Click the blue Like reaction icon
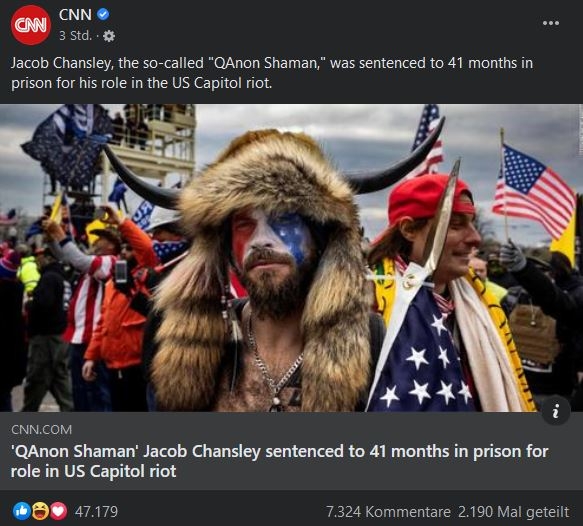583x526 pixels. coord(22,512)
